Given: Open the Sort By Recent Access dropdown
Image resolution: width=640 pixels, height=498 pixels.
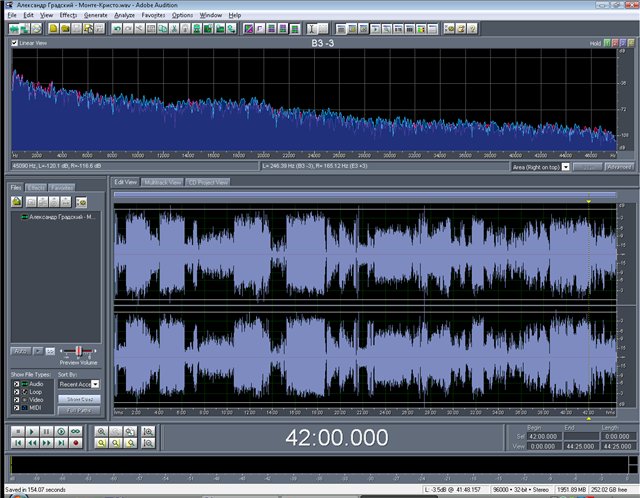Looking at the screenshot, I should 95,384.
